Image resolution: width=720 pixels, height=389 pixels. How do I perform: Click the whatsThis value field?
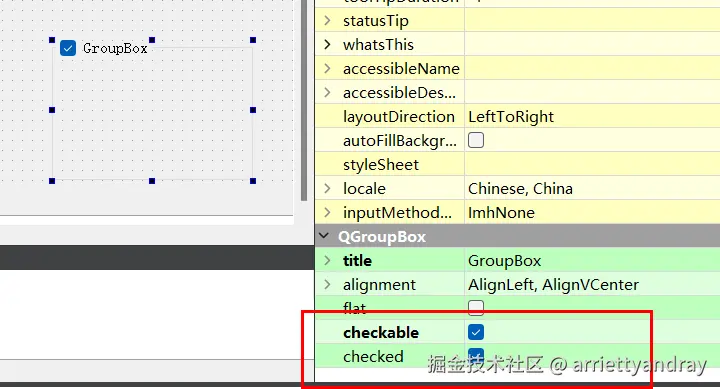click(x=592, y=45)
